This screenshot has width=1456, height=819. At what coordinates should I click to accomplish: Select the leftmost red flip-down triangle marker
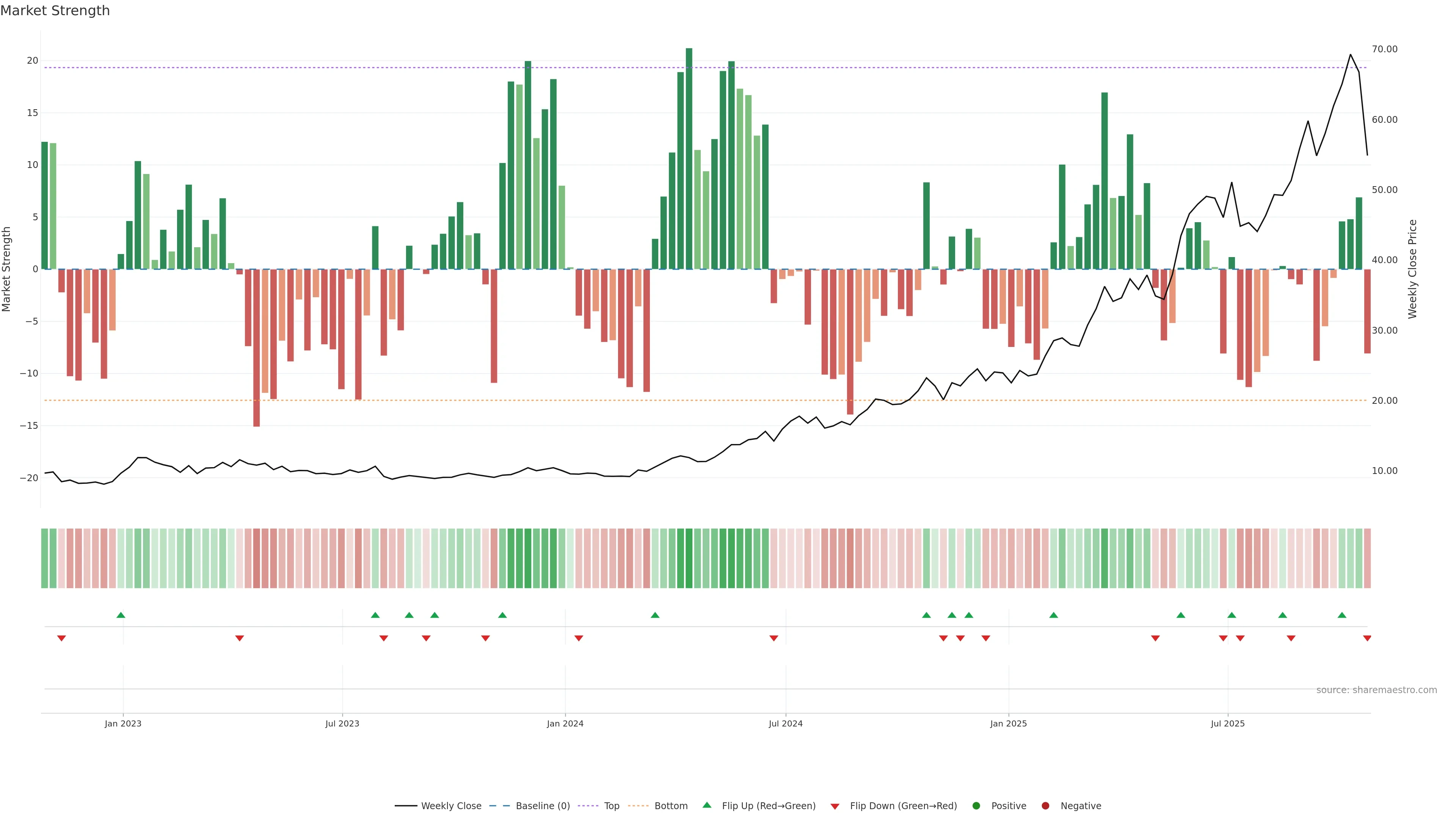pyautogui.click(x=61, y=638)
